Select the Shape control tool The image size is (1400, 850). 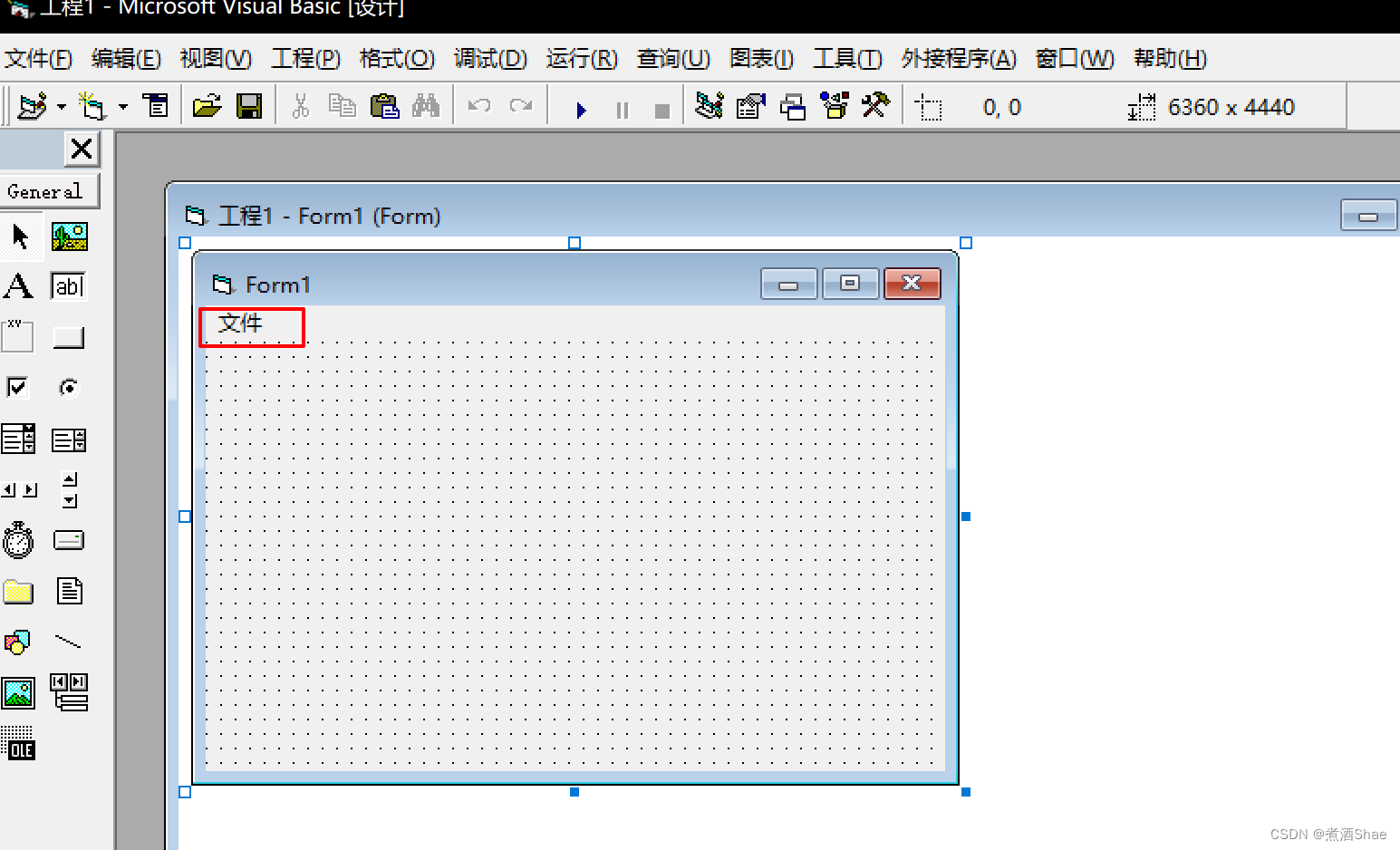pyautogui.click(x=17, y=642)
